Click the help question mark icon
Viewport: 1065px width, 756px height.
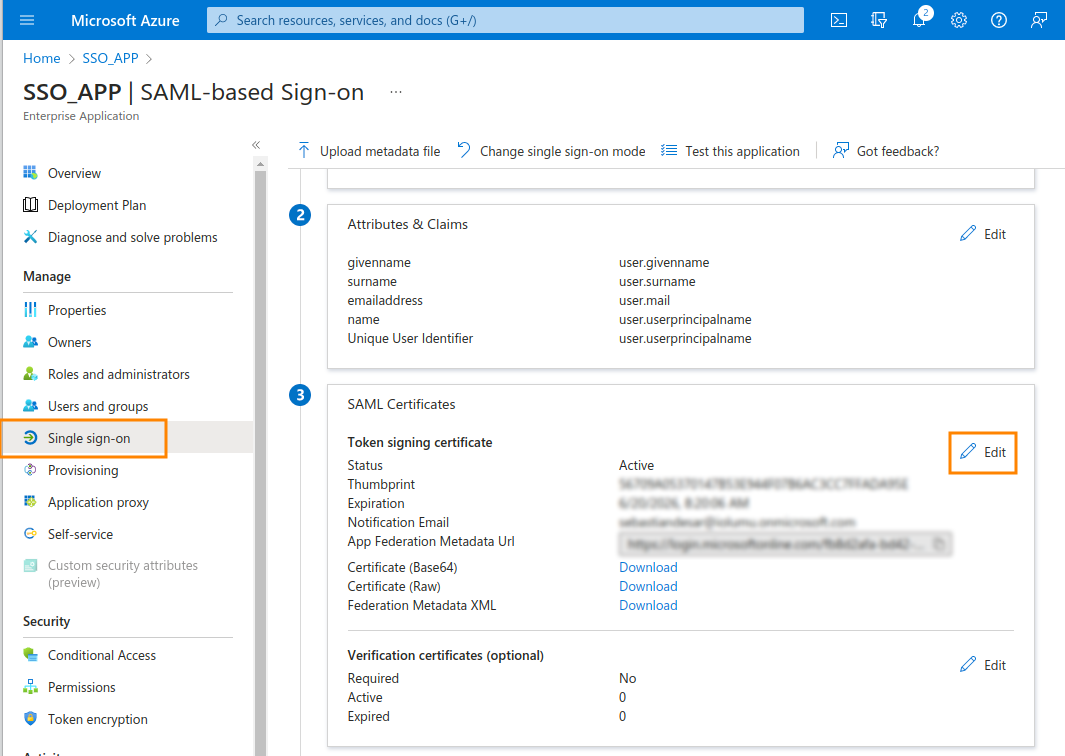tap(998, 20)
